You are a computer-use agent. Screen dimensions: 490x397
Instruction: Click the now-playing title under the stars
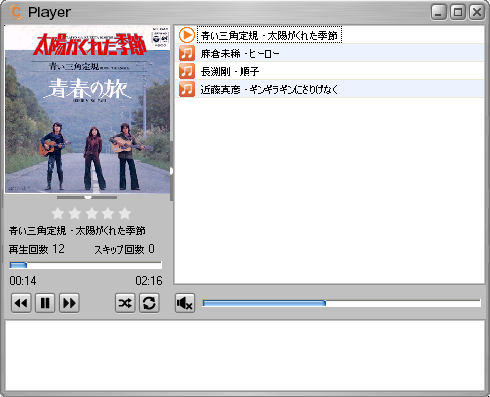(x=77, y=231)
